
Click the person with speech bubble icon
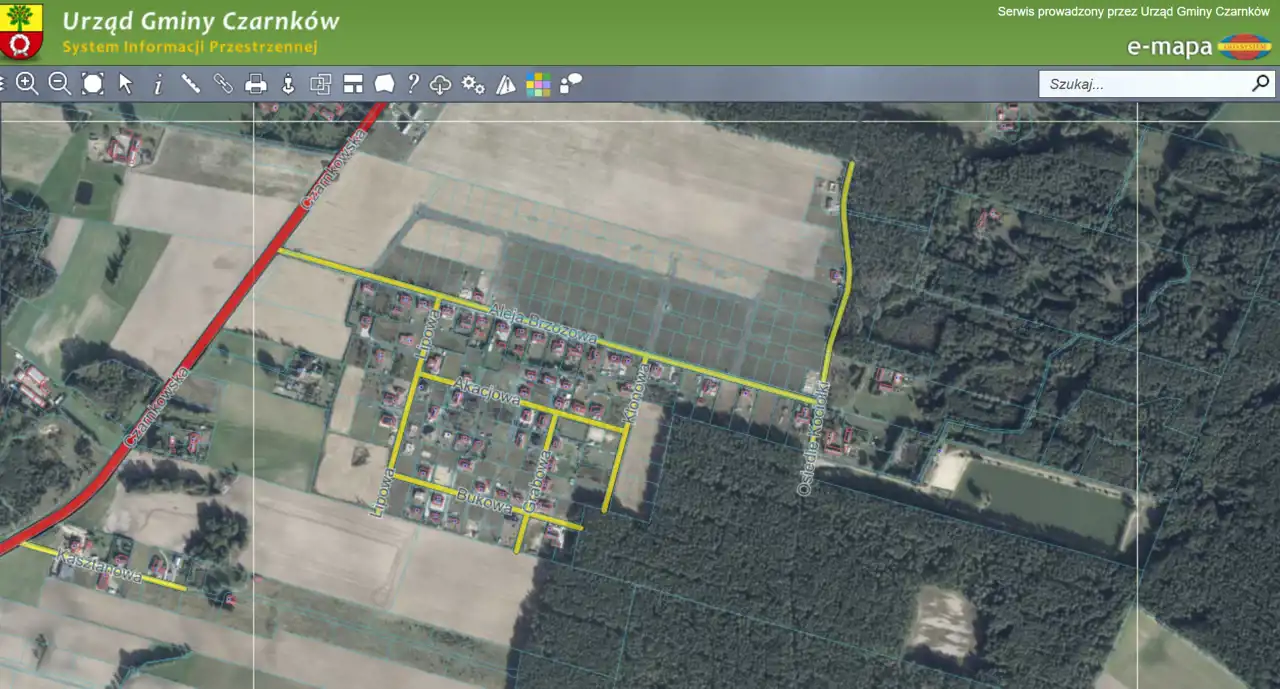point(570,84)
